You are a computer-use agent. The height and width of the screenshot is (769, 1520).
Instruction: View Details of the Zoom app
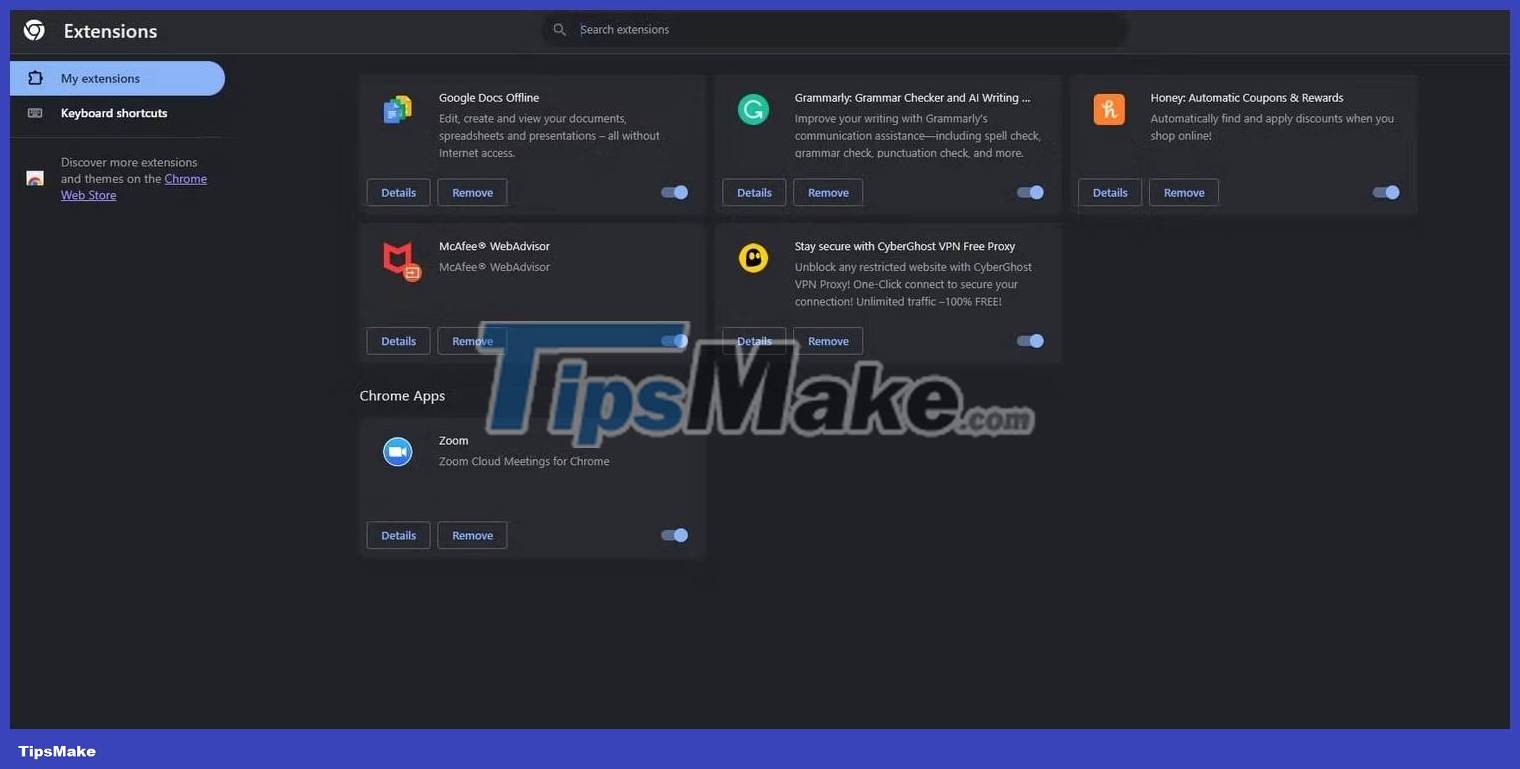398,535
